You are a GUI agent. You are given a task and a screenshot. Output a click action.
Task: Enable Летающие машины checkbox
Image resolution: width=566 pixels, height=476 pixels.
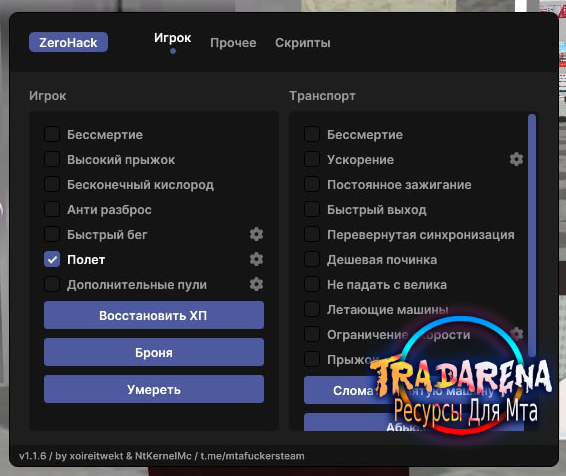312,309
